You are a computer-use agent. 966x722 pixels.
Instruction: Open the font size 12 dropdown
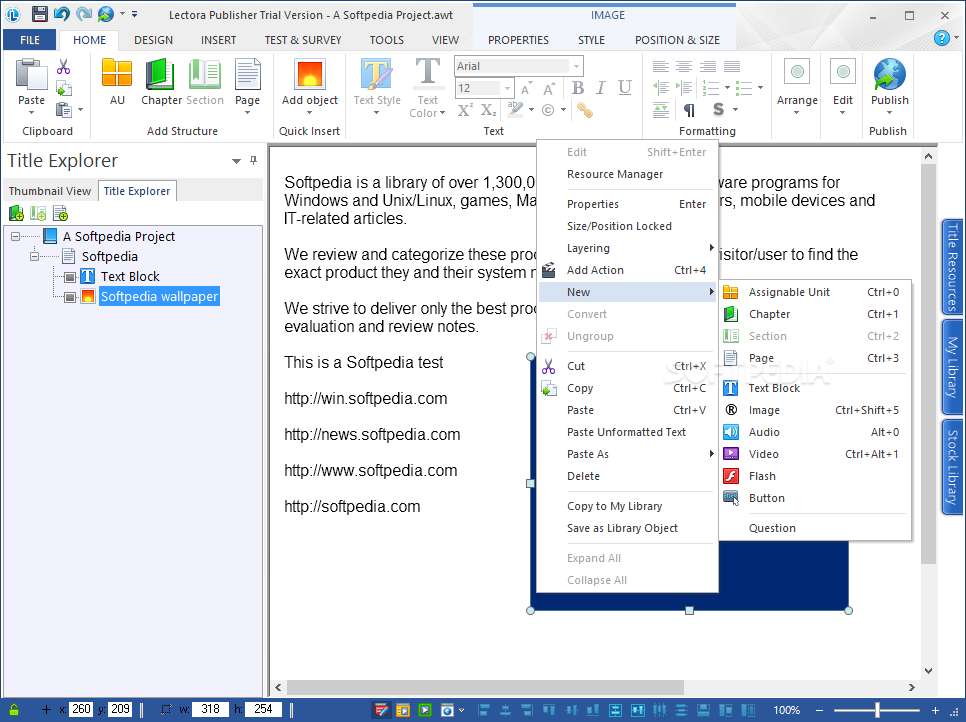tap(507, 88)
